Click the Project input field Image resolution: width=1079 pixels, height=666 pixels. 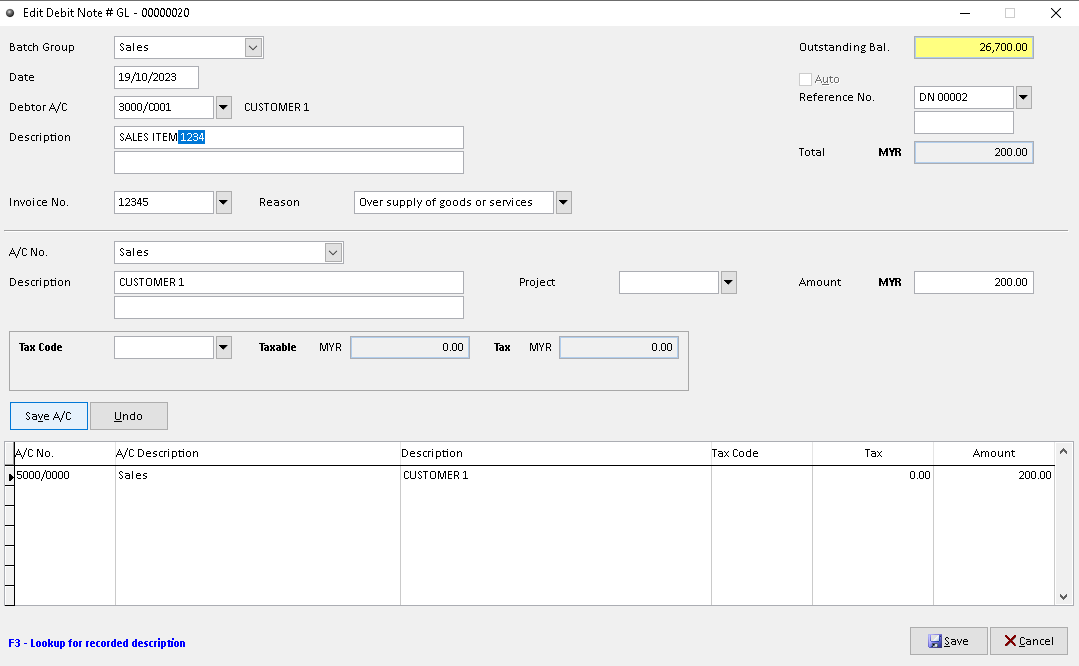tap(669, 282)
